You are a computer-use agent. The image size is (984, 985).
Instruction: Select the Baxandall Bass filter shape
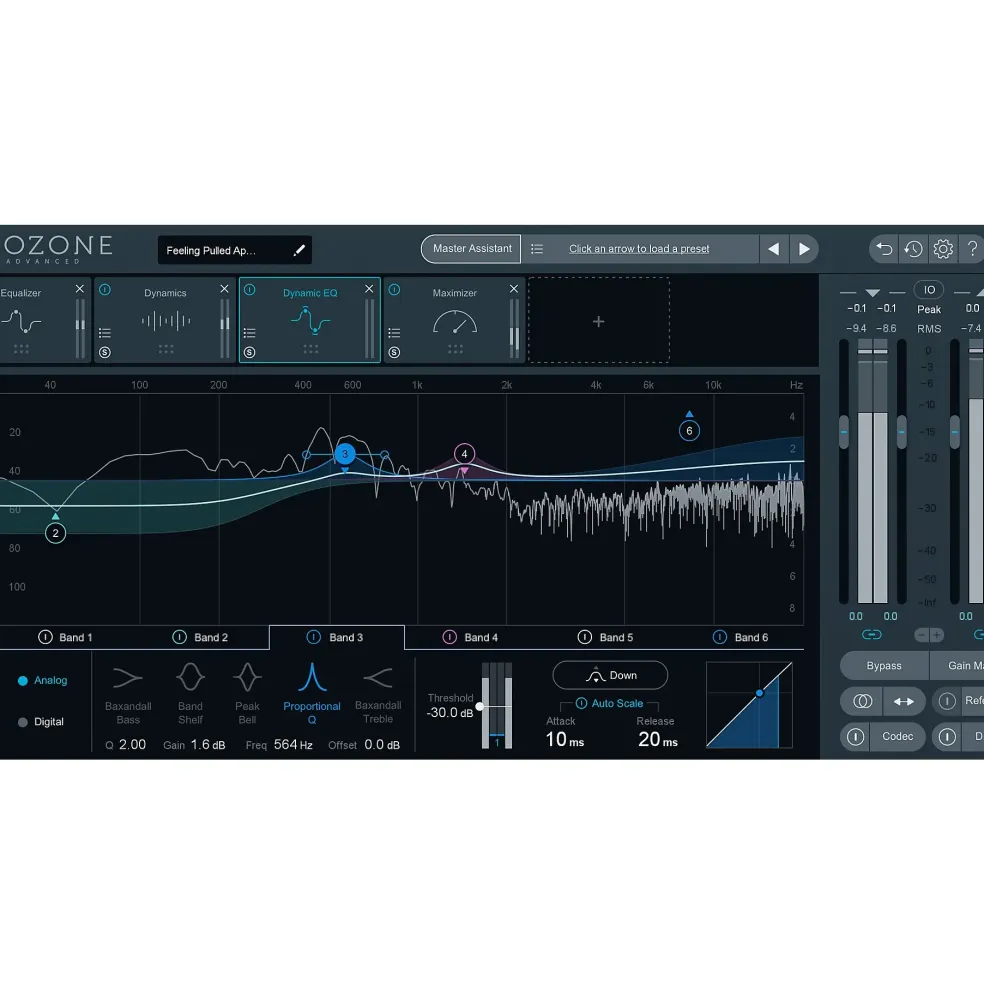[x=128, y=695]
